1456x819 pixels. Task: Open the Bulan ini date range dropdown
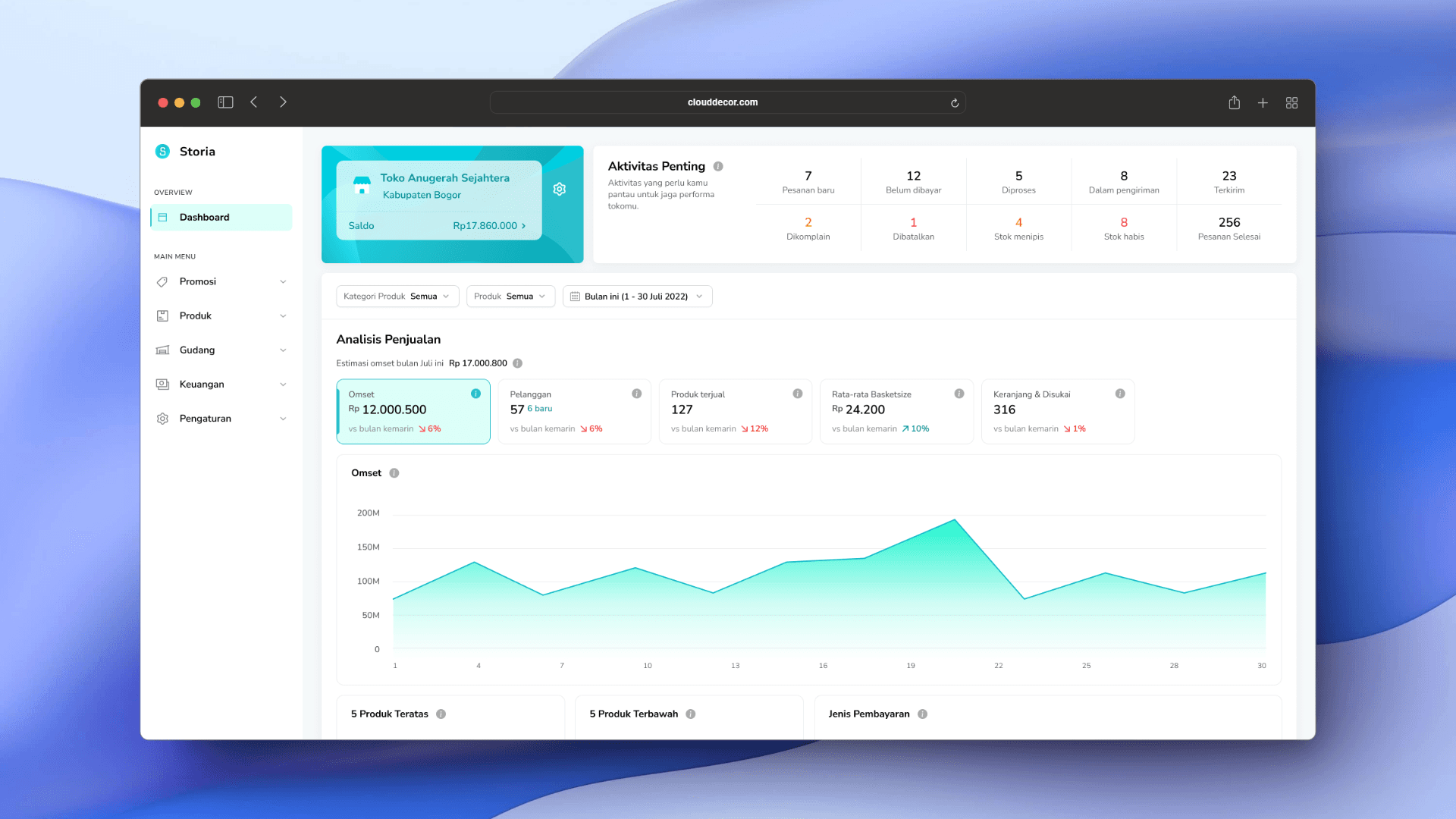click(x=637, y=297)
